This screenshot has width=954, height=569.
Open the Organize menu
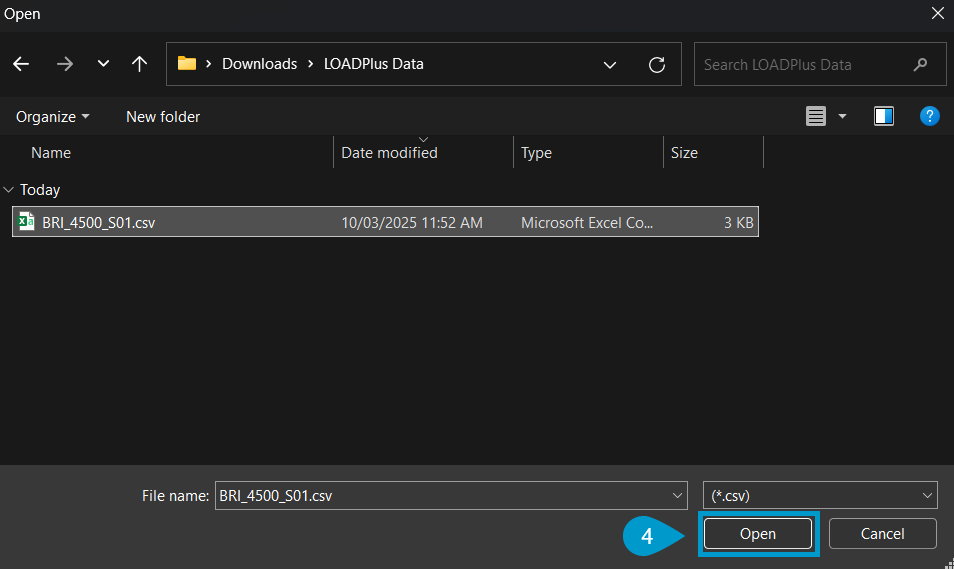pos(52,117)
